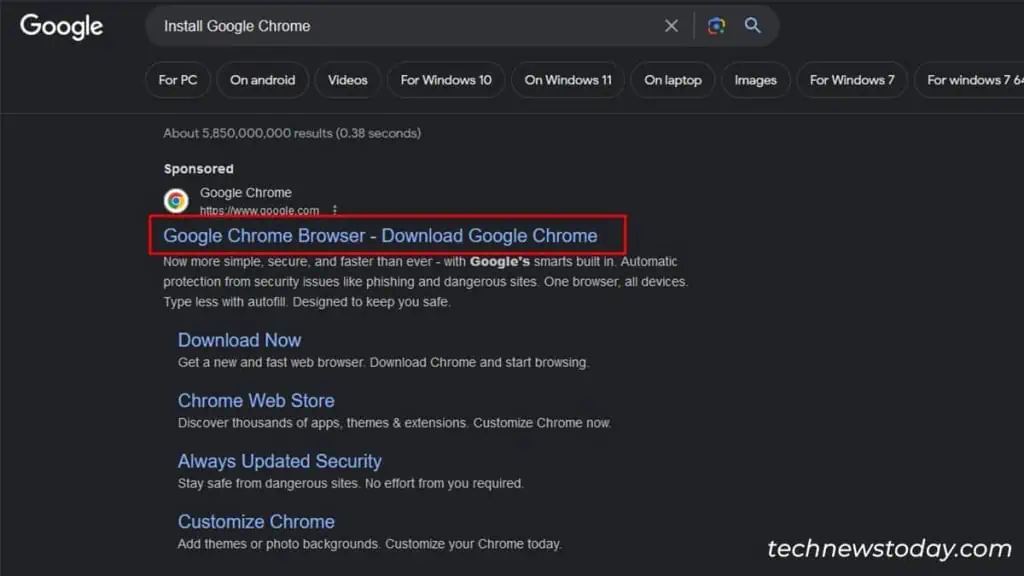Click the Download Now sitelink

239,340
